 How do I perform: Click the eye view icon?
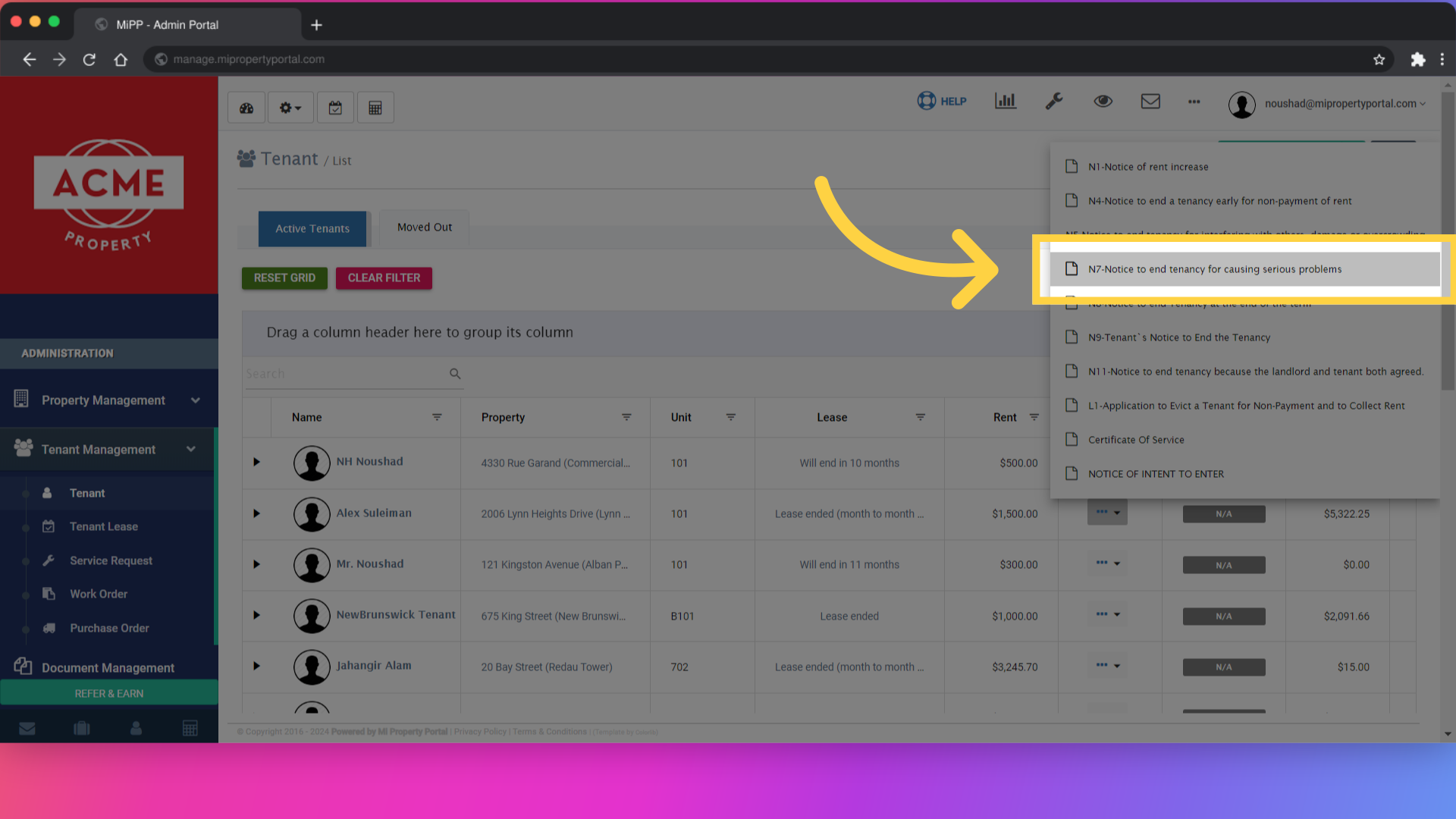tap(1103, 101)
